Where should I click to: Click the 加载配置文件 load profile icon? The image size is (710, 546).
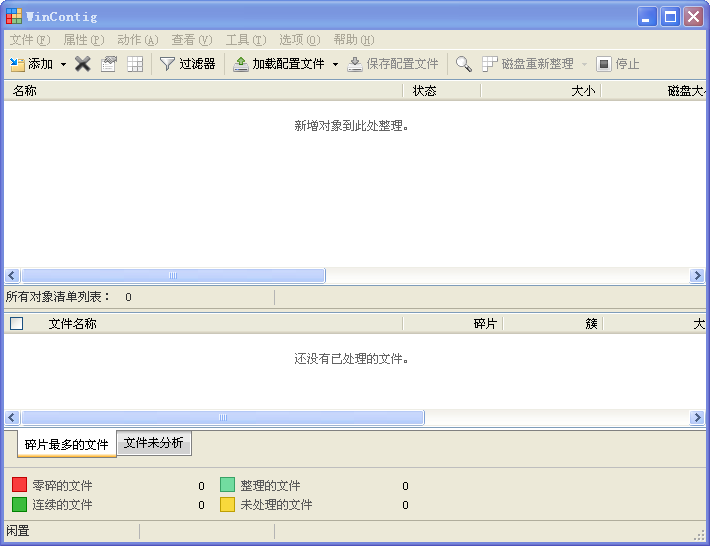coord(240,64)
